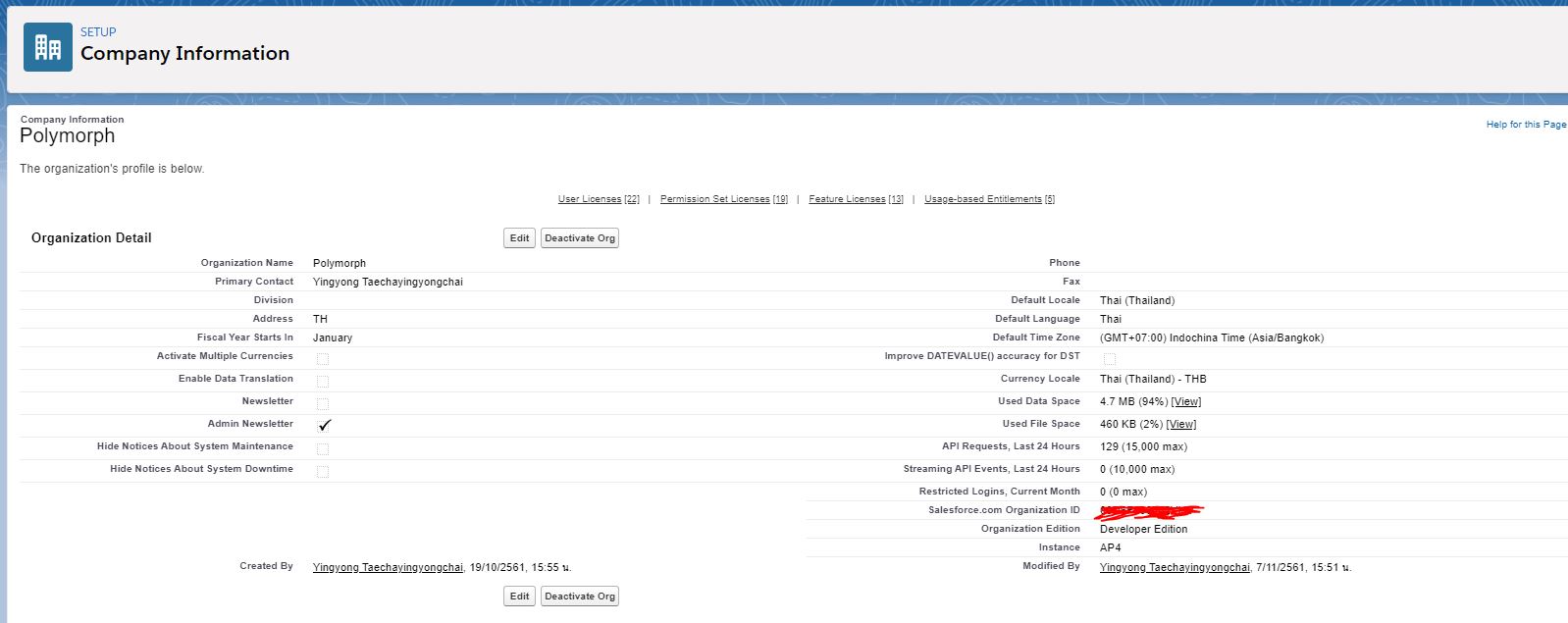This screenshot has width=1568, height=623.
Task: View Used File Space details link
Action: pyautogui.click(x=1181, y=425)
